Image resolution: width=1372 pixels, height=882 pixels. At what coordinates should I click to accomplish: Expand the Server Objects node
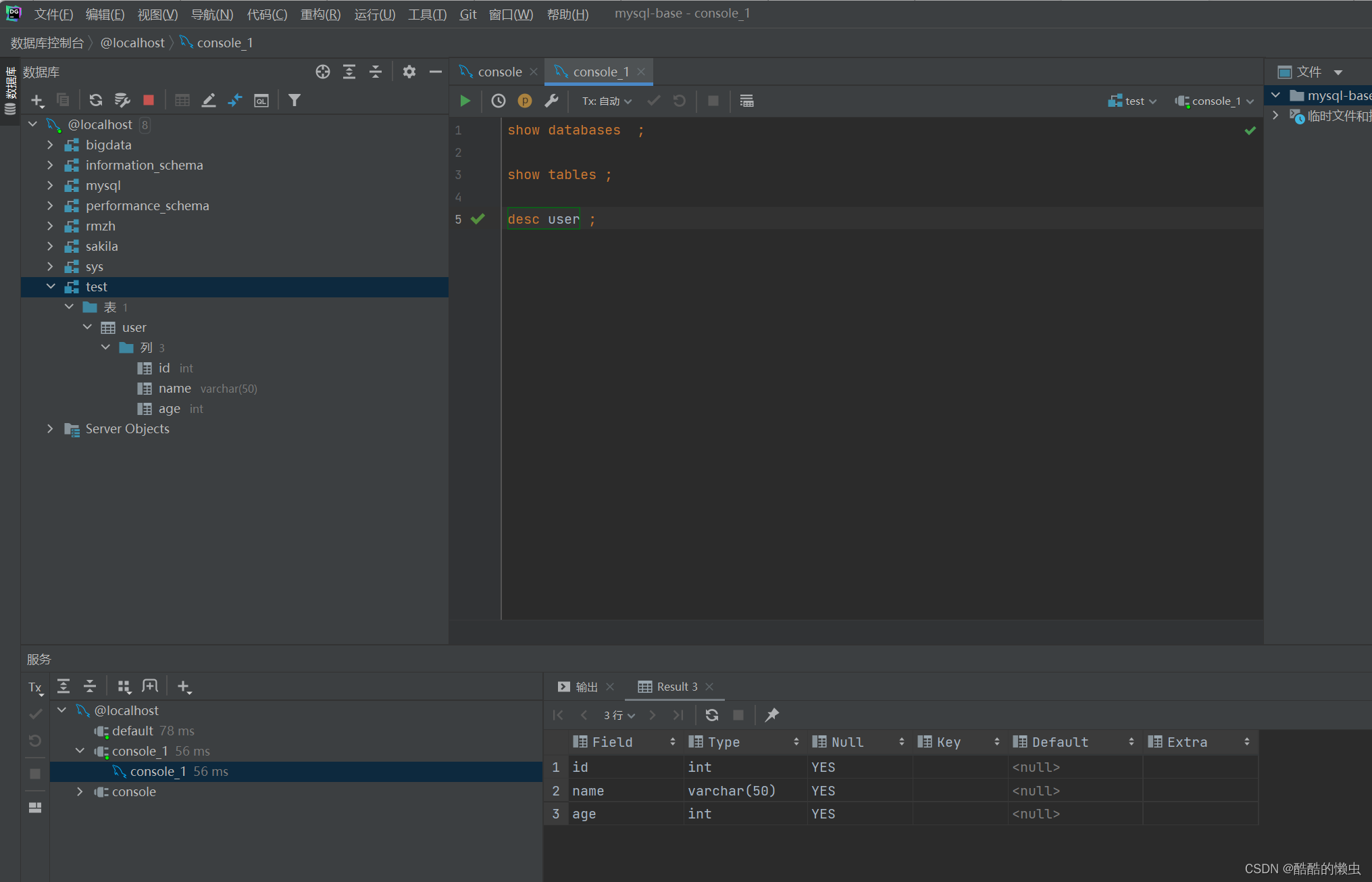coord(50,428)
